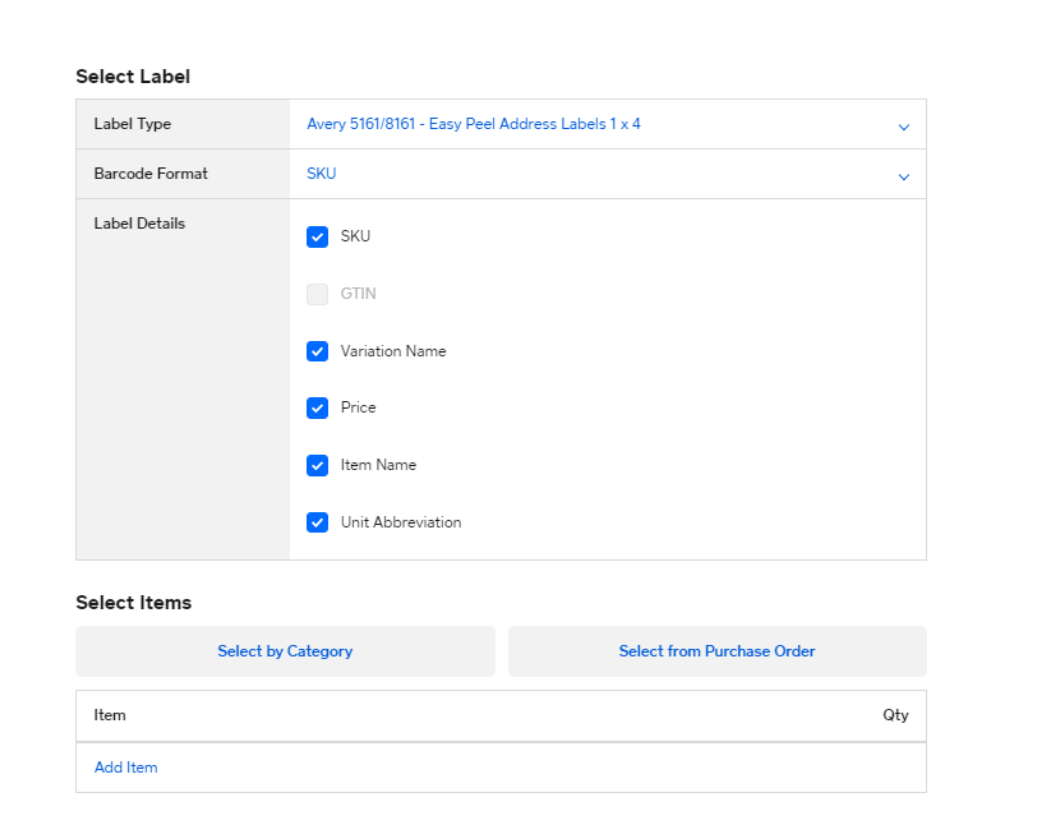The width and height of the screenshot is (1056, 816).
Task: Click the Add Item link
Action: point(126,768)
